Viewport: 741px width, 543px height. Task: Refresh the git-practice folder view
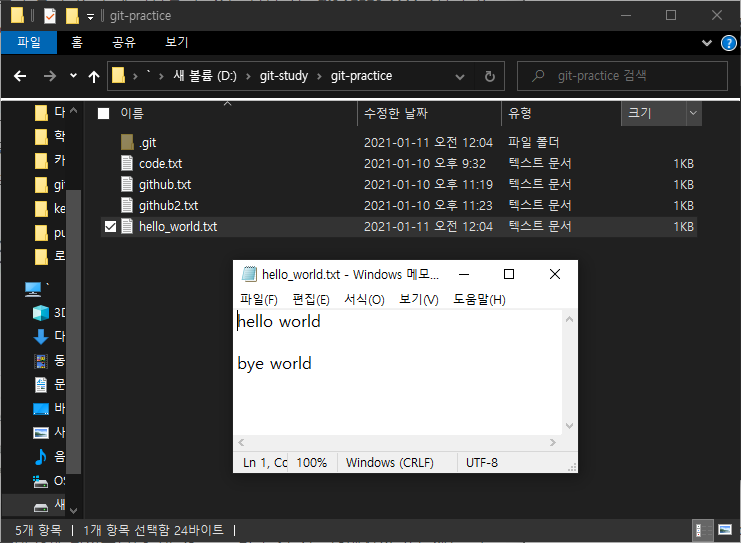pyautogui.click(x=490, y=76)
